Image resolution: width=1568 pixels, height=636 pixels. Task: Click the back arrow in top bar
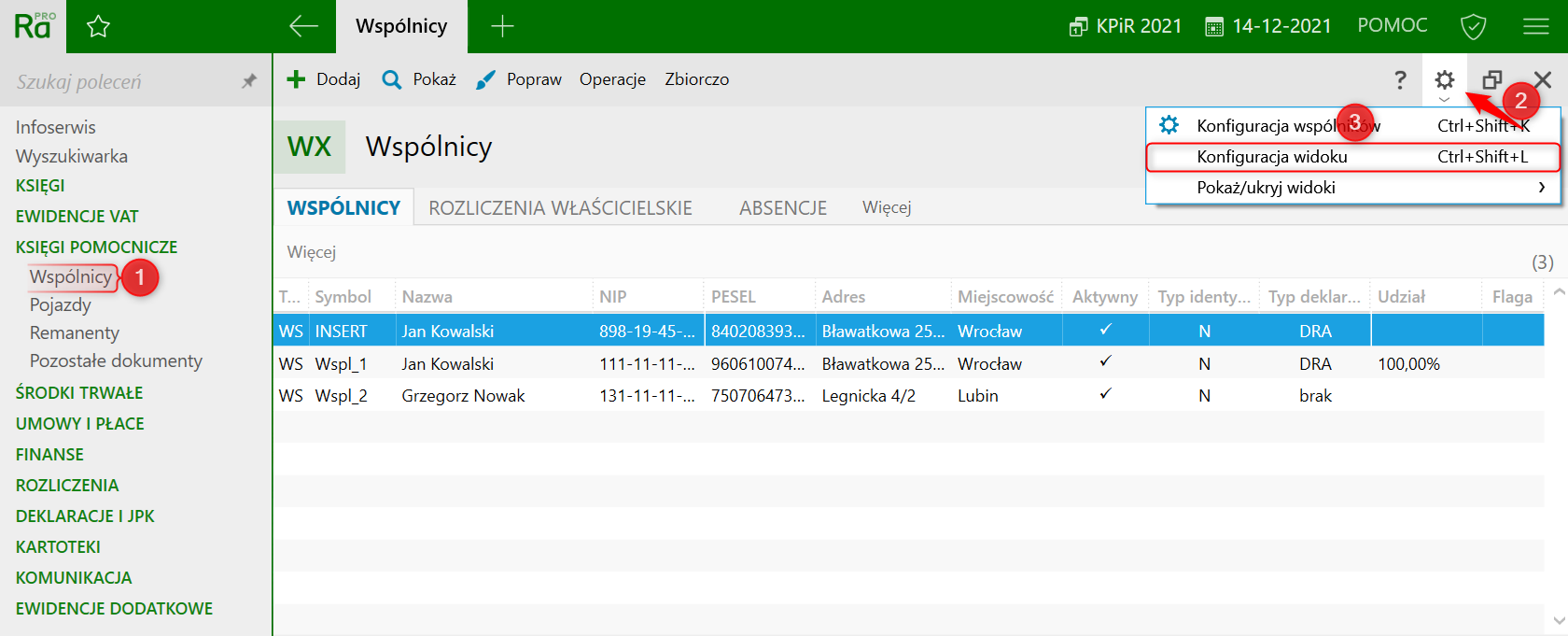point(303,26)
